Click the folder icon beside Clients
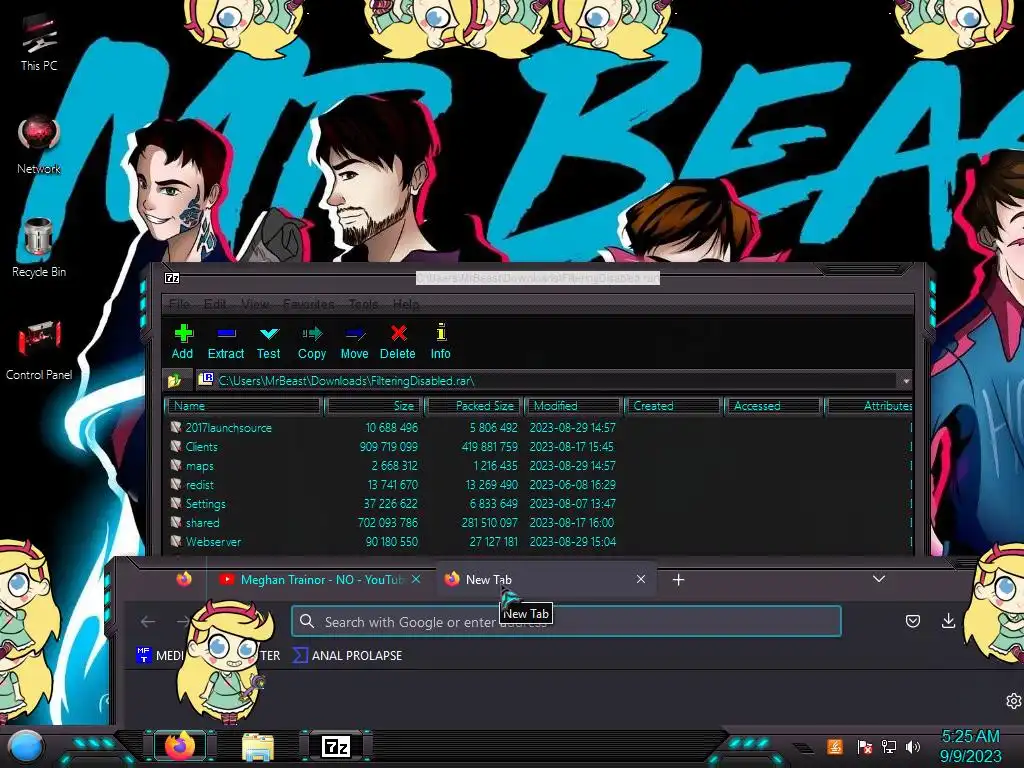This screenshot has width=1024, height=768. (x=176, y=447)
